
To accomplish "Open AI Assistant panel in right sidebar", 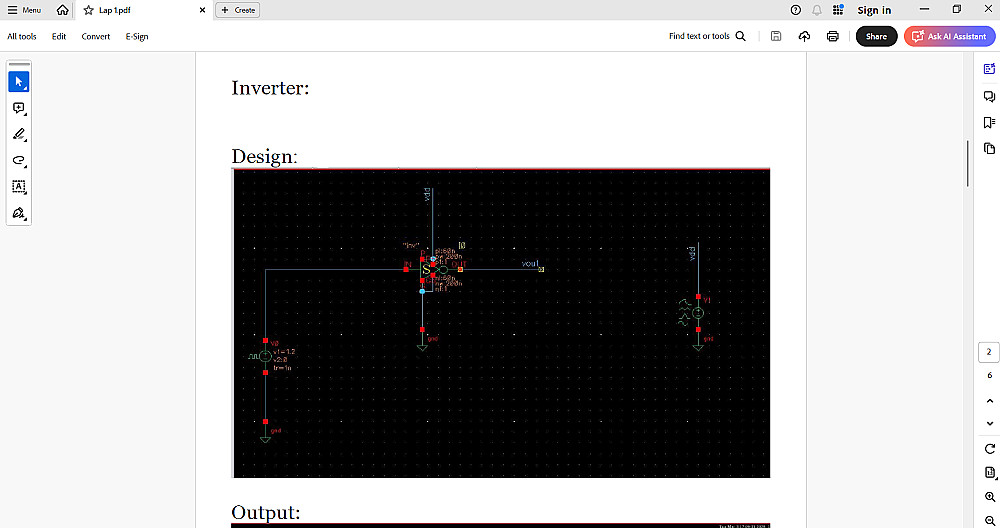I will pos(989,69).
